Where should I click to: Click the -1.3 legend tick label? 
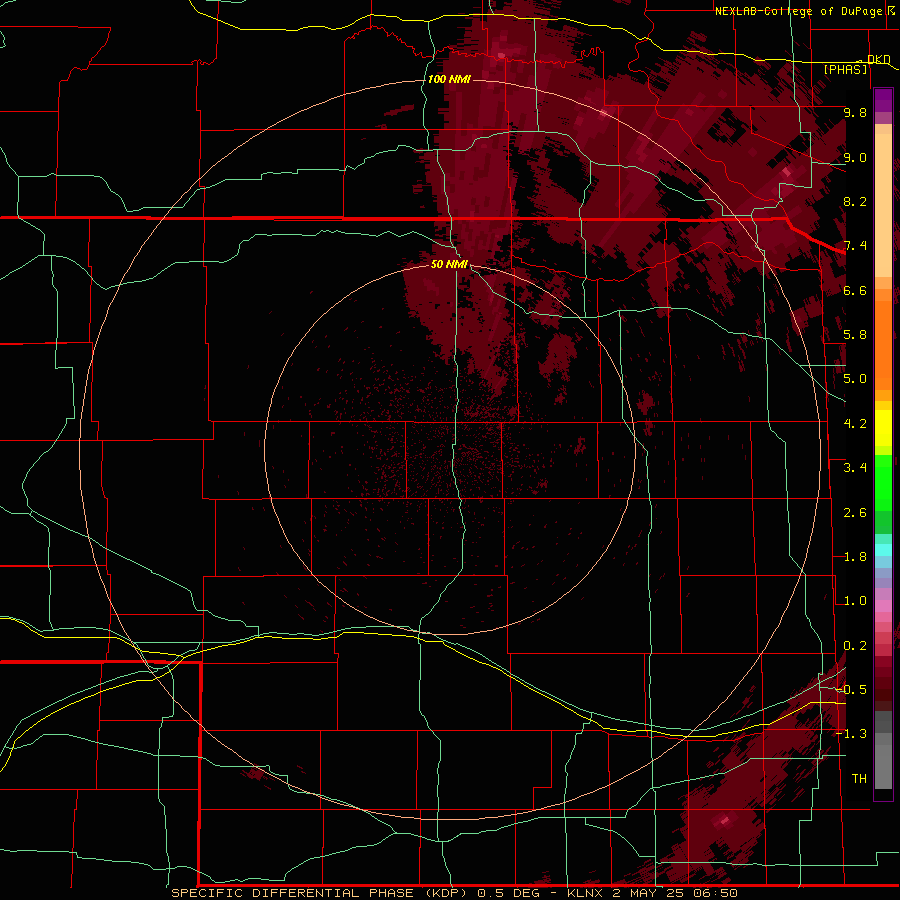tap(851, 734)
